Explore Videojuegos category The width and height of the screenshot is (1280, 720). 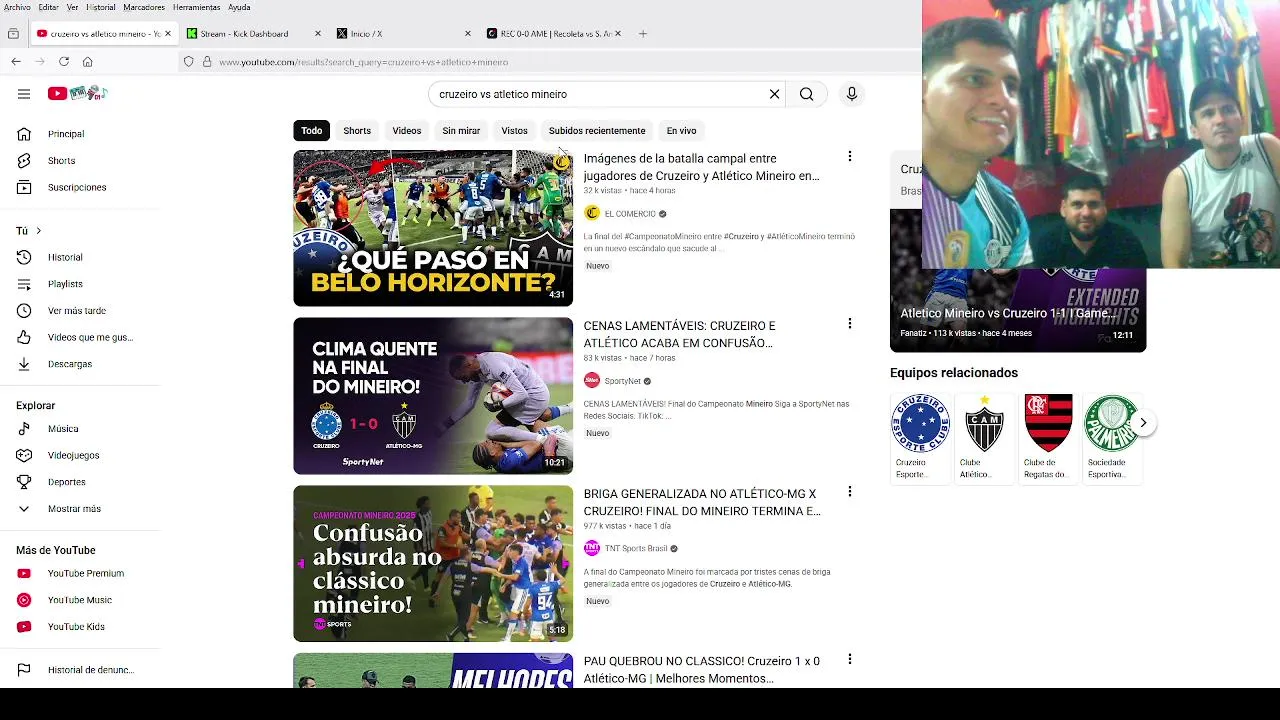73,456
